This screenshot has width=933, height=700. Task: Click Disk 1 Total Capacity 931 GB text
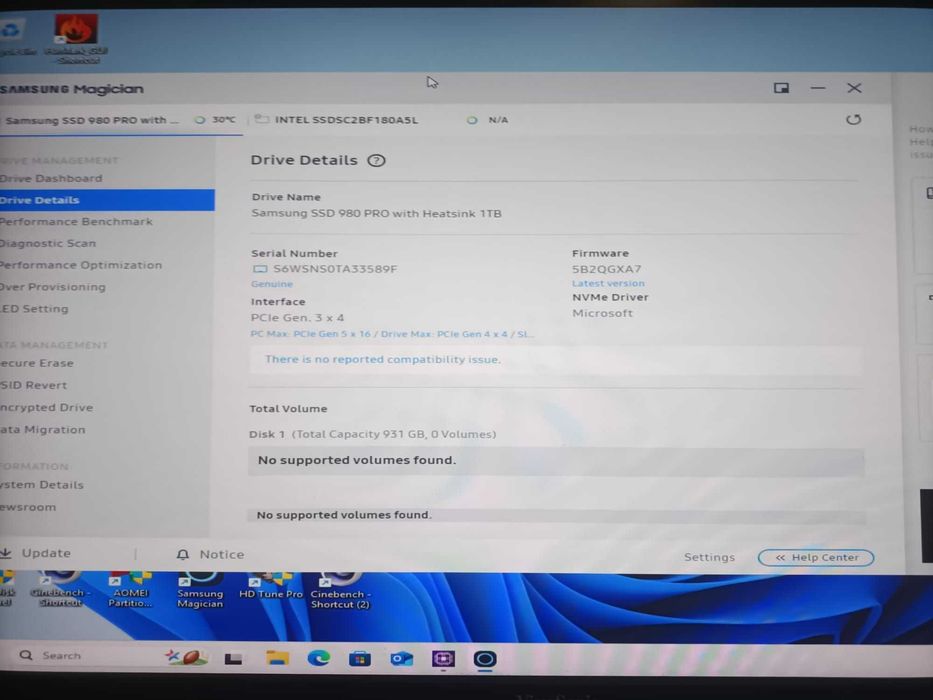372,434
